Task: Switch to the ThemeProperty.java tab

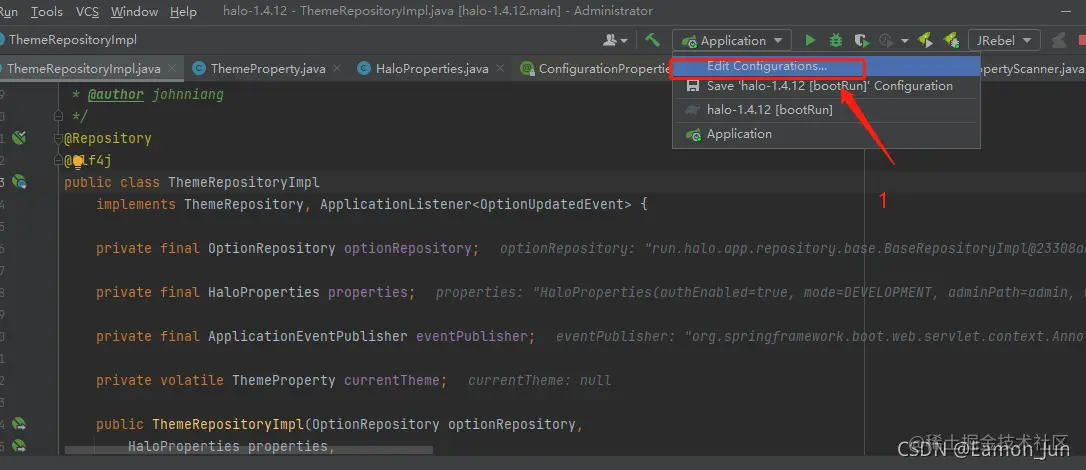Action: pos(267,69)
